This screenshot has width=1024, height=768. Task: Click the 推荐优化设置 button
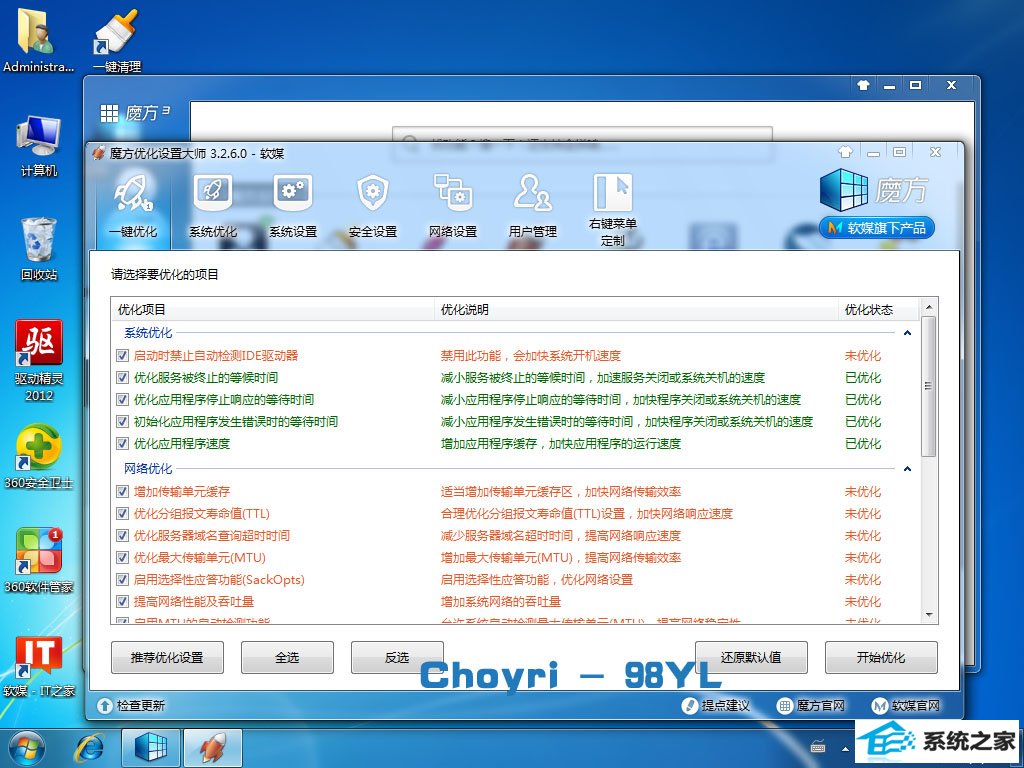tap(167, 657)
